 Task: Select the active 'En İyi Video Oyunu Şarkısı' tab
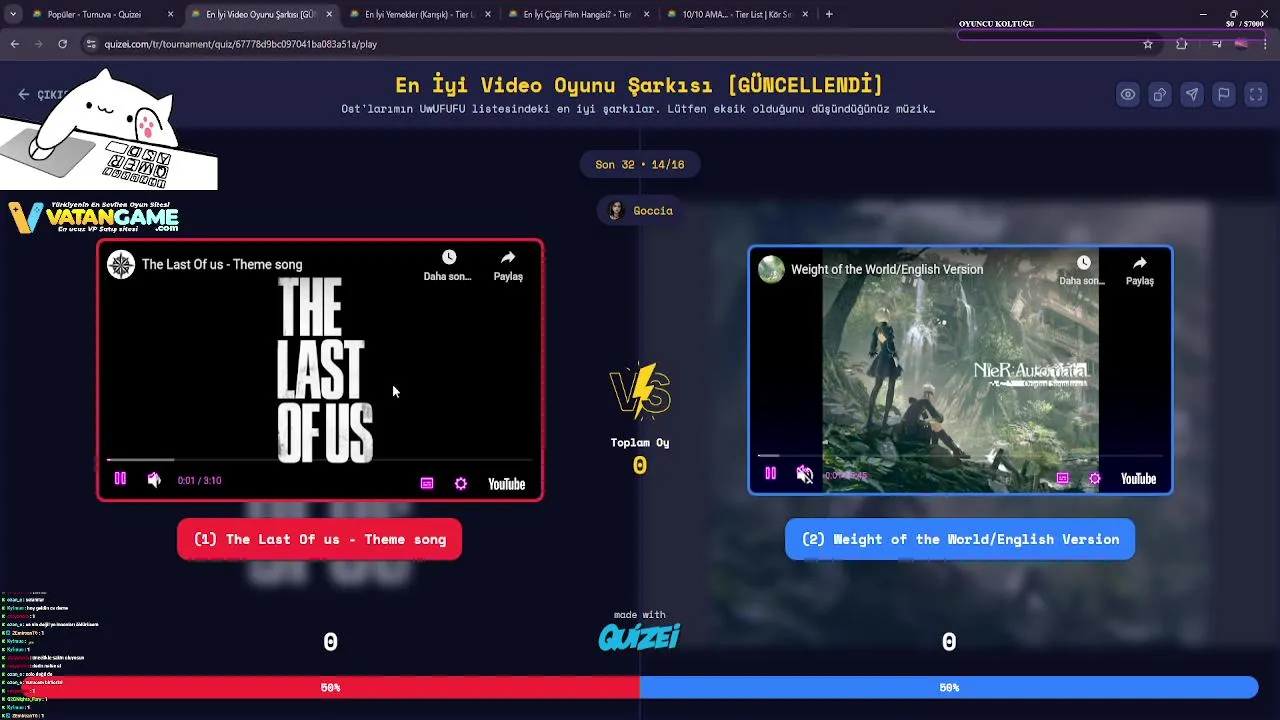(x=260, y=14)
